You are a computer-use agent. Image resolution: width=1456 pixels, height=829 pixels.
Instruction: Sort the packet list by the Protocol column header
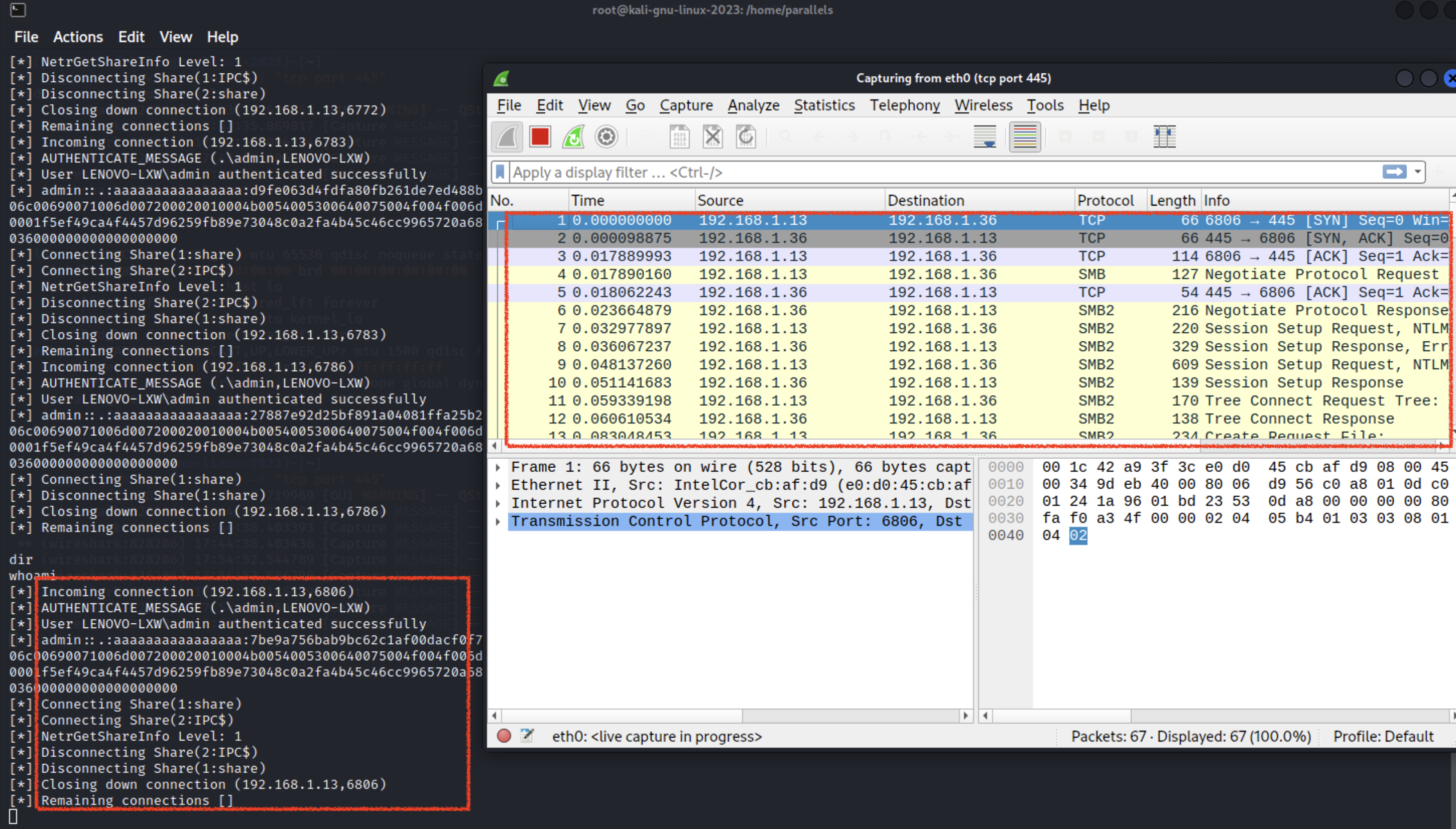coord(1105,200)
